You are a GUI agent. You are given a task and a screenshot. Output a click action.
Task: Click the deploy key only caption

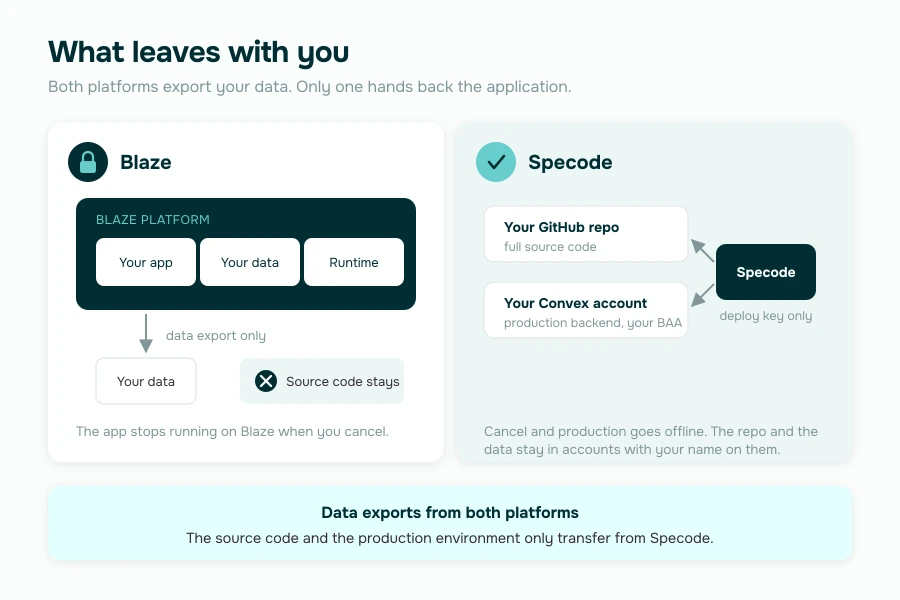(766, 316)
